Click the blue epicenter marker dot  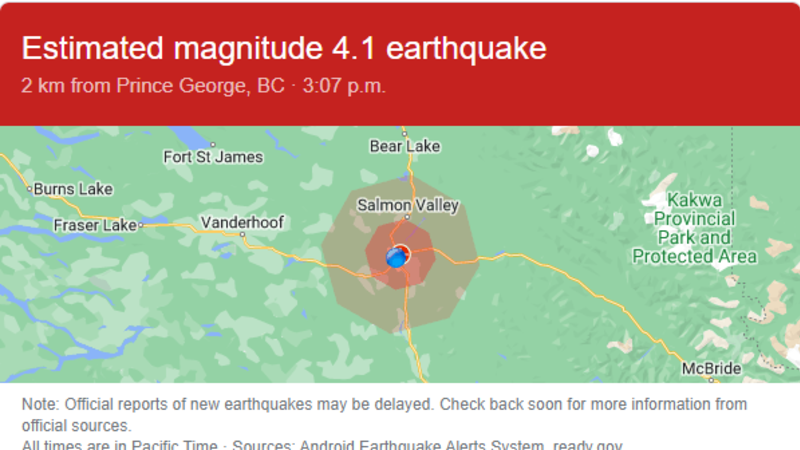click(396, 258)
